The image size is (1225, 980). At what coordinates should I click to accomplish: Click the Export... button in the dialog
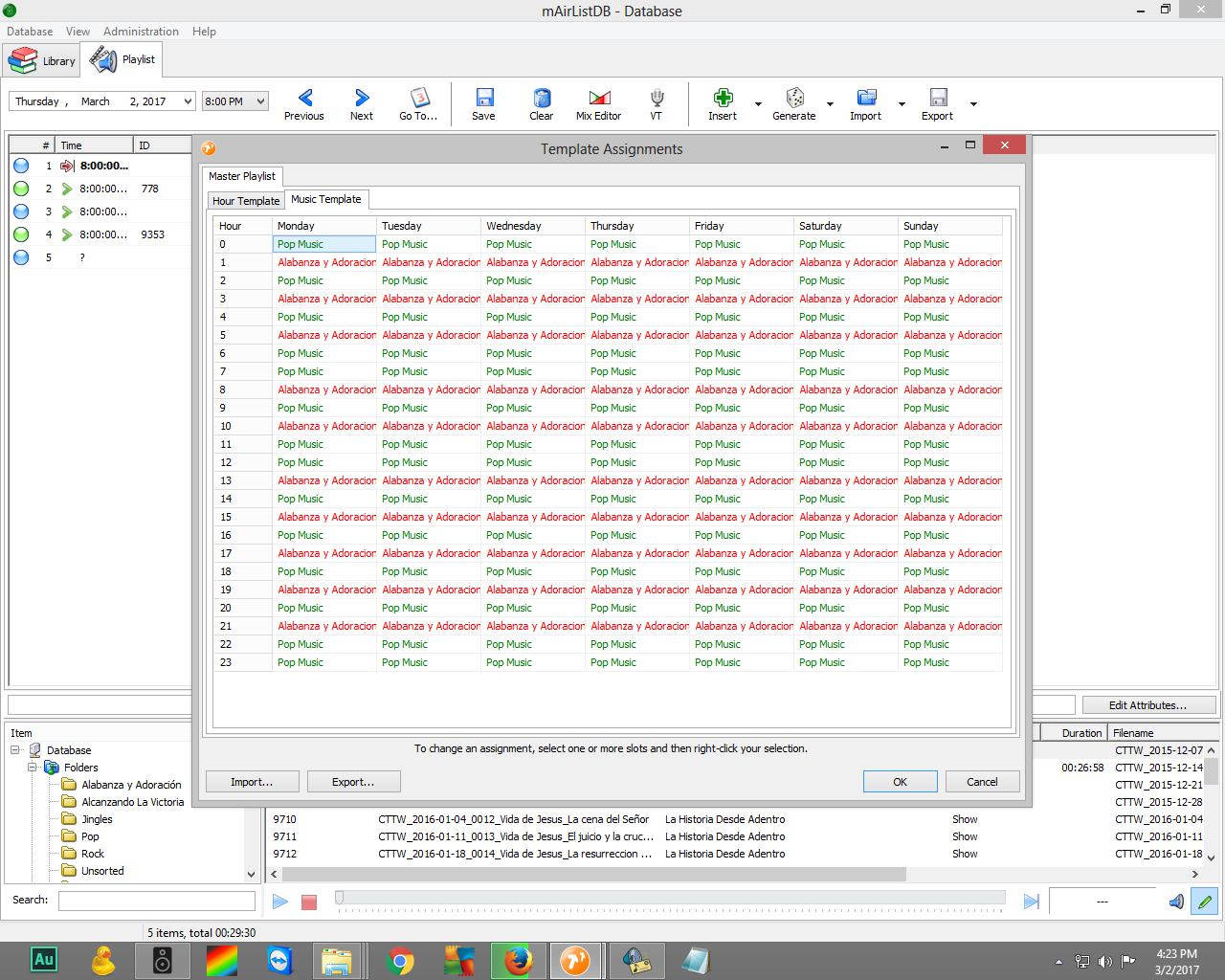click(x=353, y=782)
